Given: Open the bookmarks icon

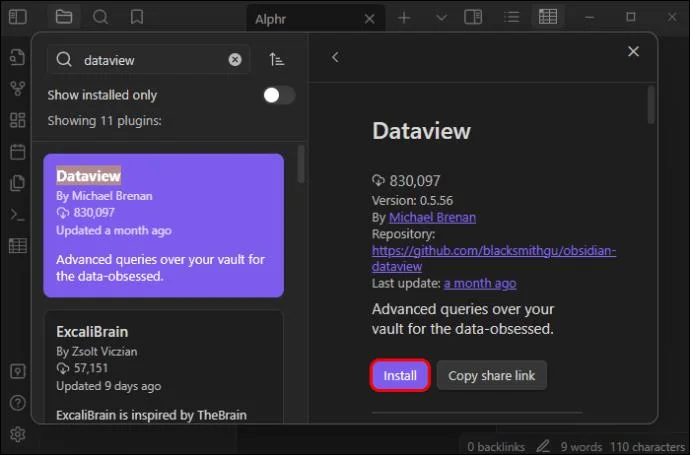Looking at the screenshot, I should (137, 17).
